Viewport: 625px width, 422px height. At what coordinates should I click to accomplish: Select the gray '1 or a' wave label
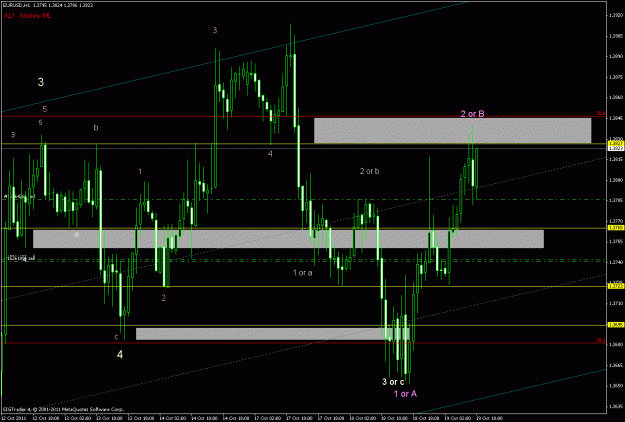click(x=303, y=273)
